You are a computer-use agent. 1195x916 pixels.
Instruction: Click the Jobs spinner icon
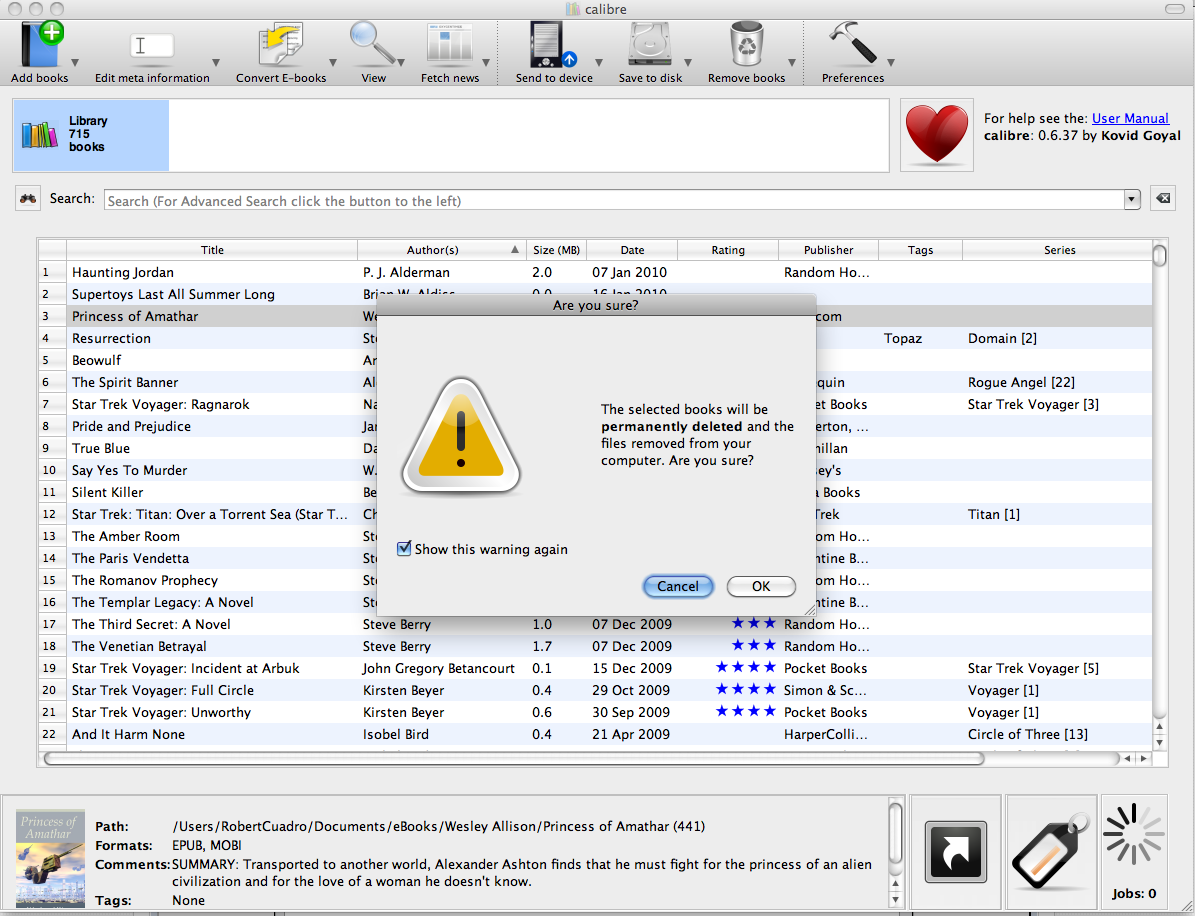coord(1134,835)
